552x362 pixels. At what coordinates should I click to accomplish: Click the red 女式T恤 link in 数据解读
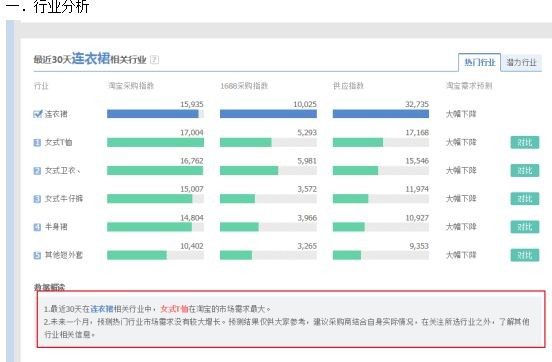coord(174,309)
